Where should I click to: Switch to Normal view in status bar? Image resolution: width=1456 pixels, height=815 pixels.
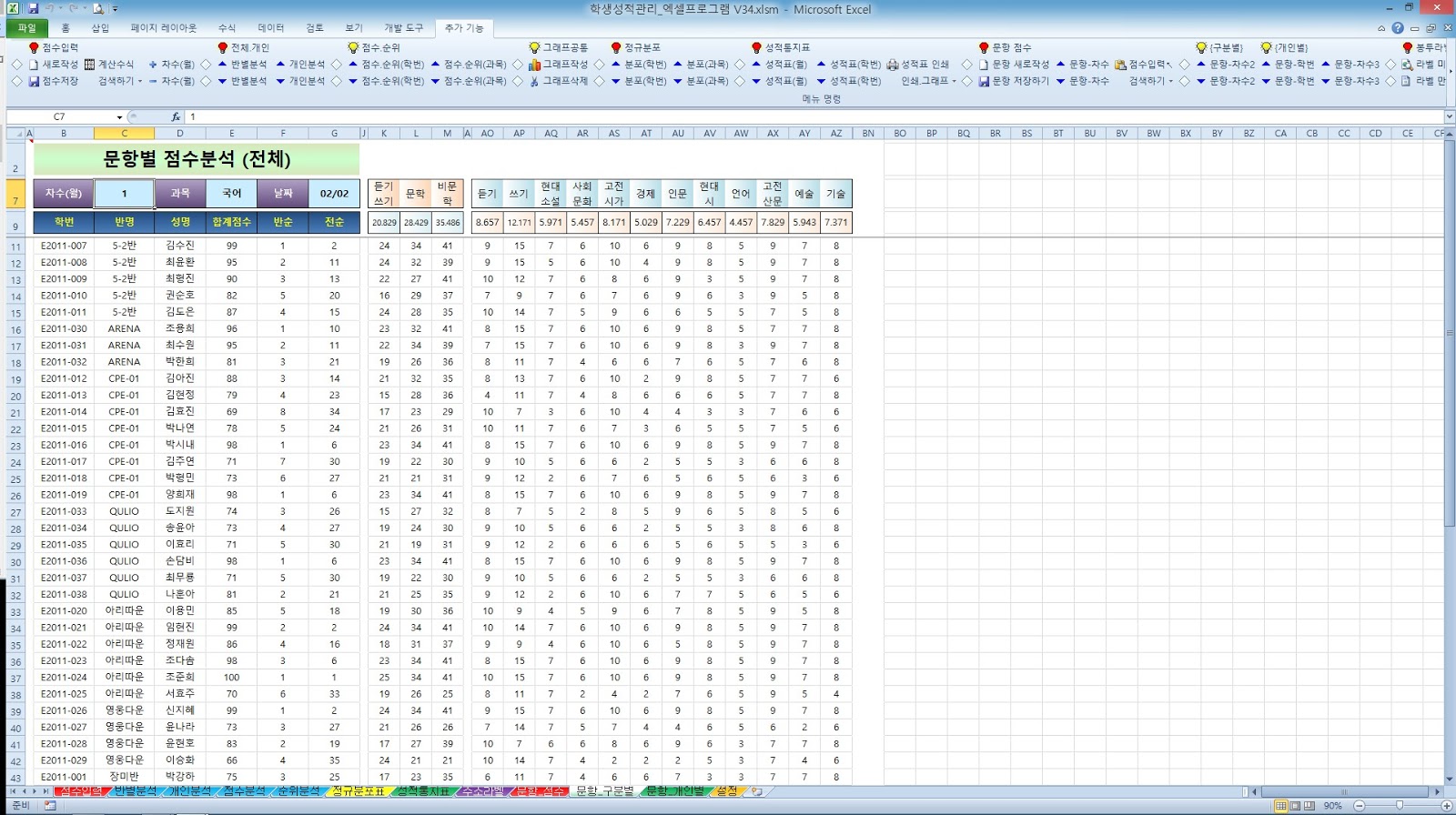pos(1281,806)
